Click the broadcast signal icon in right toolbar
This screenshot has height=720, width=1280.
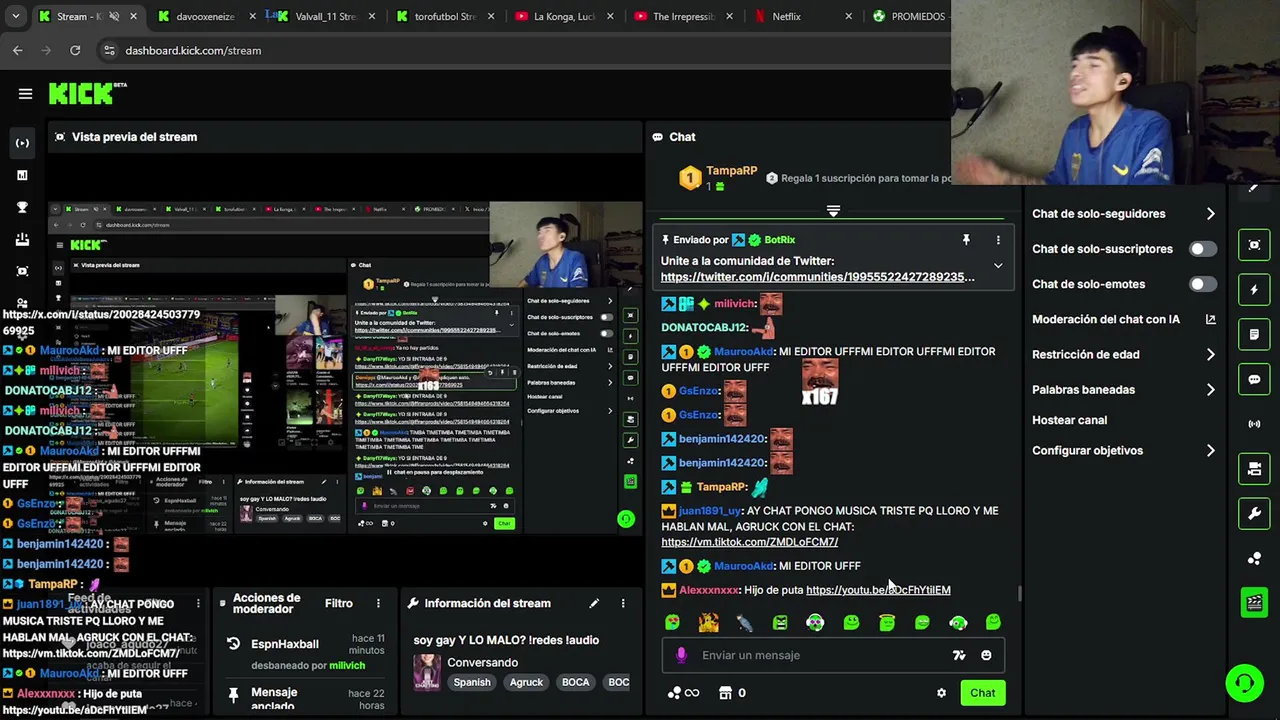coord(1254,424)
